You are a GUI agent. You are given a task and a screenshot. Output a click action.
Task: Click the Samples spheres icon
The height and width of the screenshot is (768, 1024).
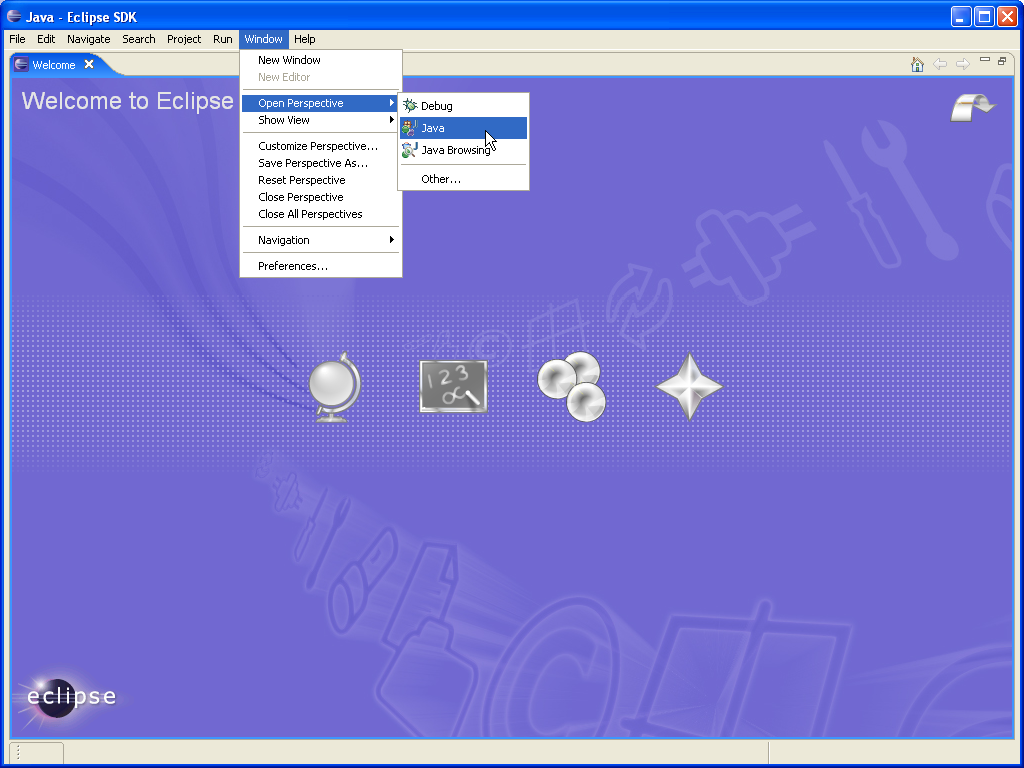pos(571,386)
